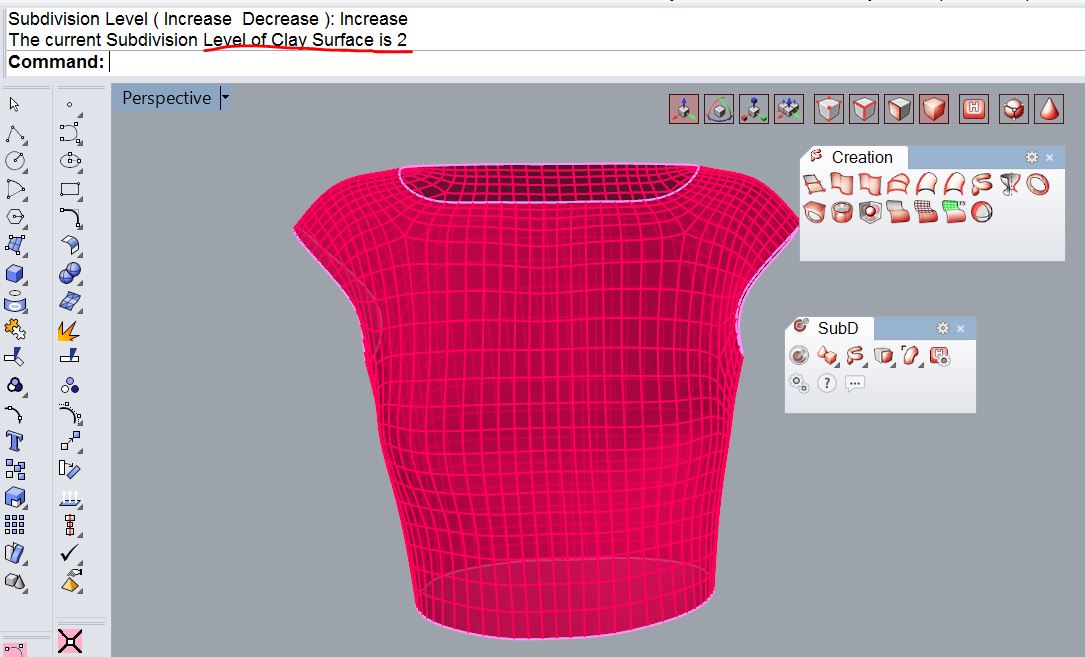Click the round Clayoo logo button in SubD
Viewport: 1085px width, 657px height.
[x=799, y=356]
